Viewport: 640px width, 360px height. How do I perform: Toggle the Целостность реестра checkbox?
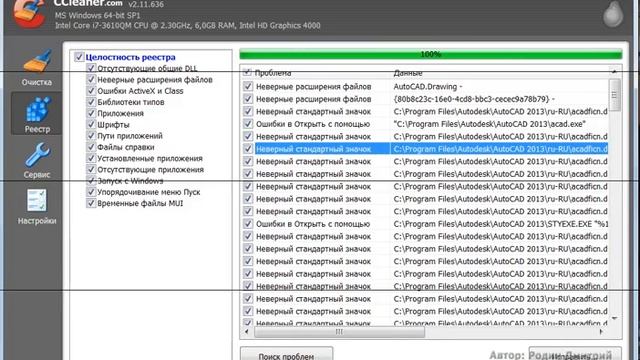tap(79, 57)
